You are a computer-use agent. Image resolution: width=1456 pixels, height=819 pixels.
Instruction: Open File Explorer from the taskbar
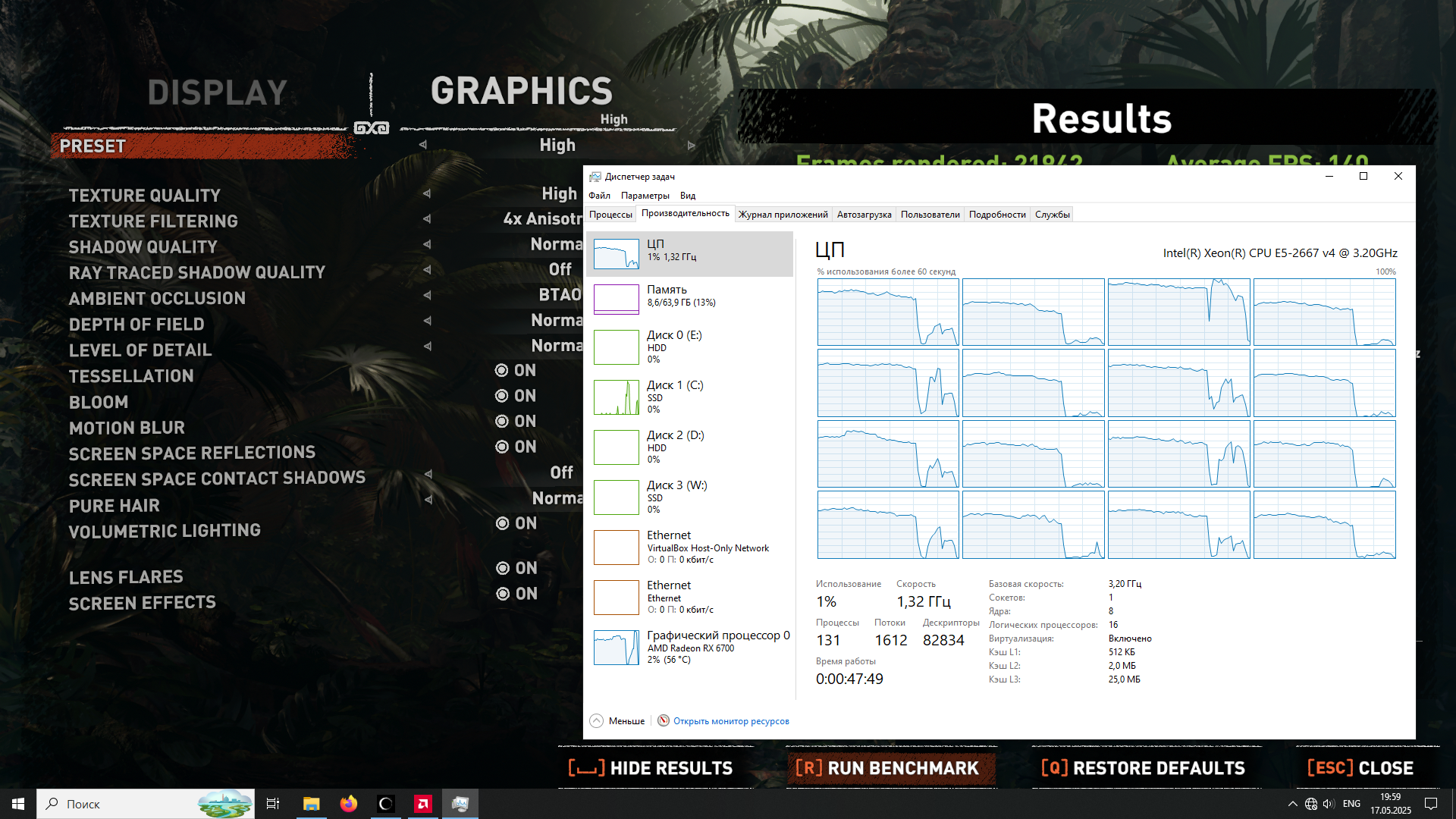(x=311, y=804)
